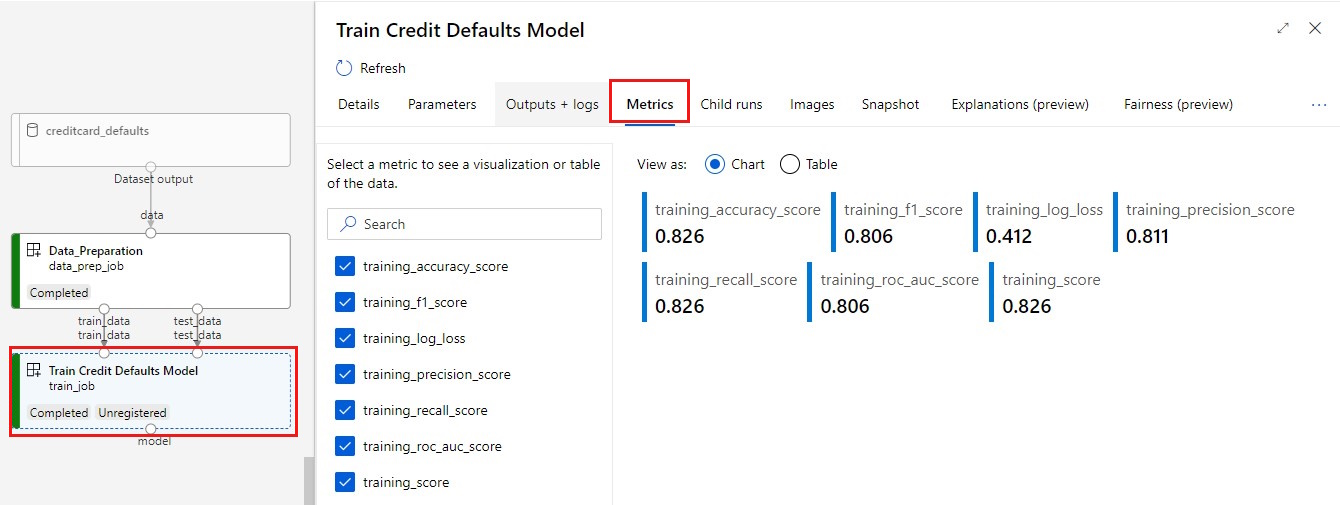Click the Data_Preparation component icon

coord(34,251)
